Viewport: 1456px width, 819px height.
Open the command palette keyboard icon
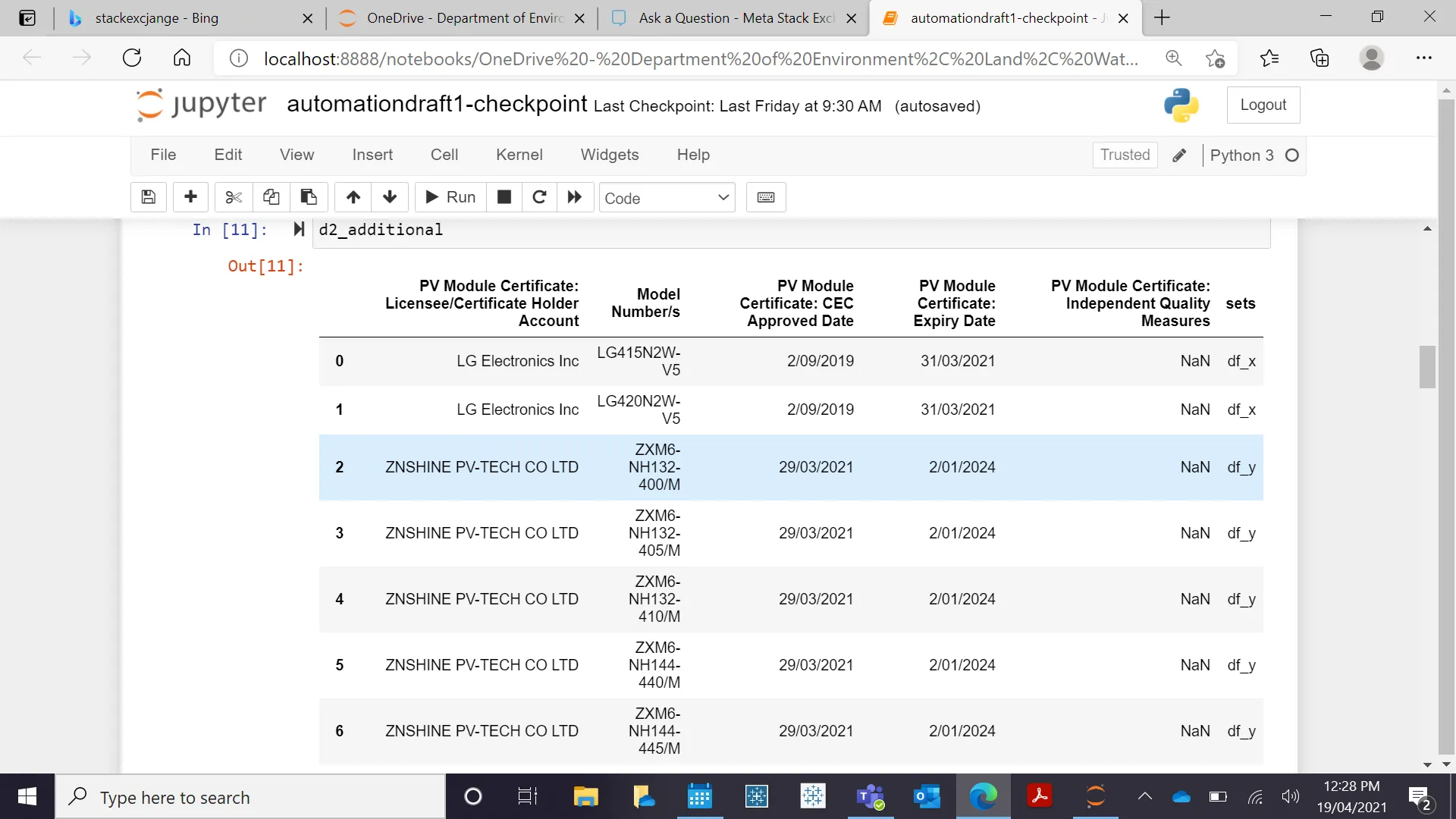pos(766,197)
